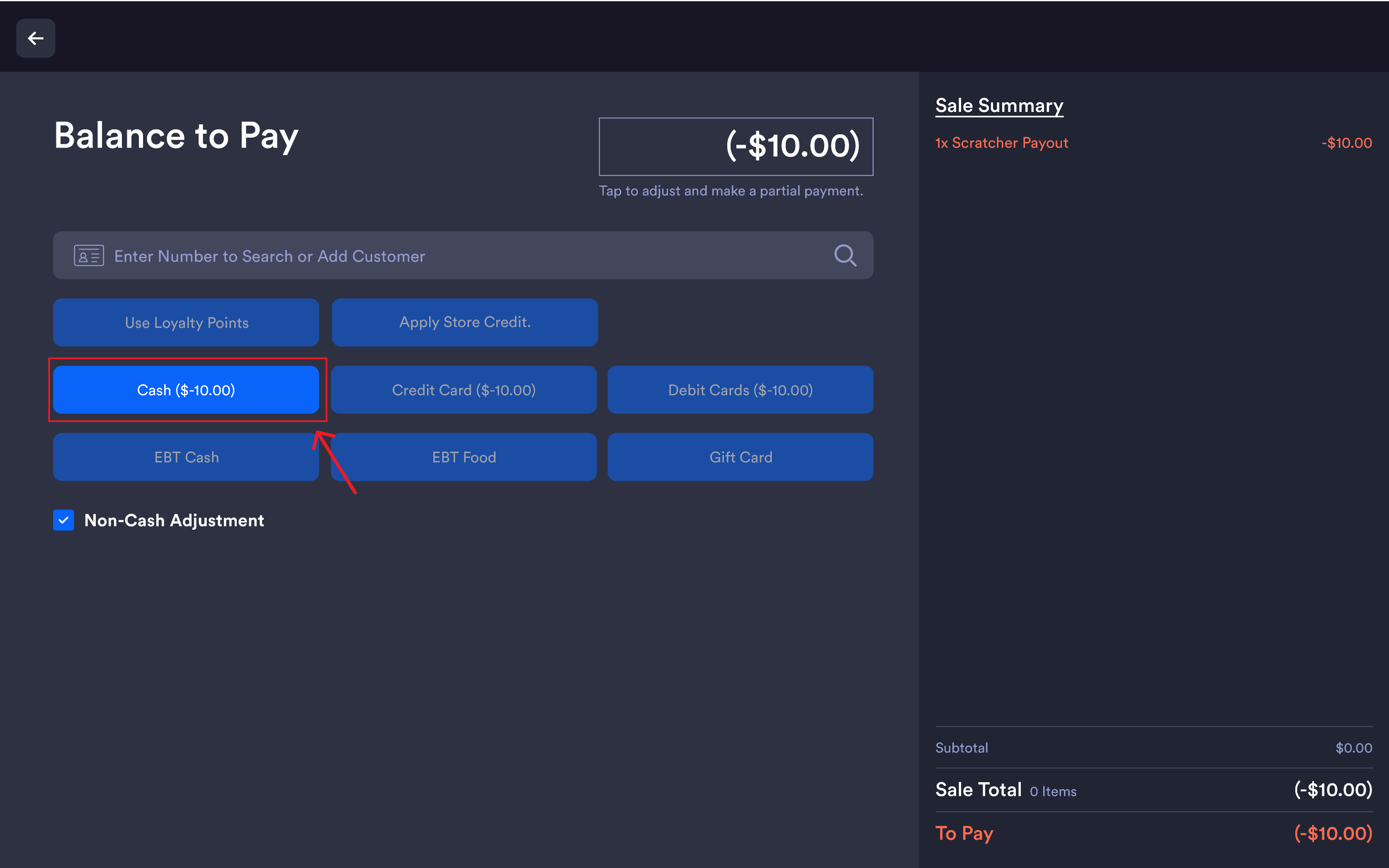Select EBT Cash payment method
The image size is (1389, 868).
[186, 457]
